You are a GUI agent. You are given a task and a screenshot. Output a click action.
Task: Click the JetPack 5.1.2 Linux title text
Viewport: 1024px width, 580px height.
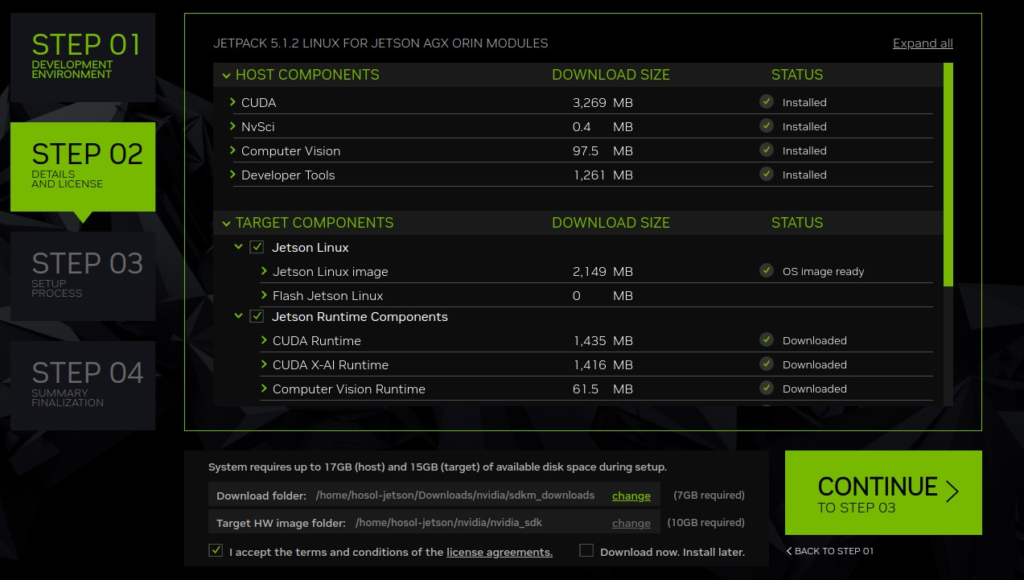point(380,43)
